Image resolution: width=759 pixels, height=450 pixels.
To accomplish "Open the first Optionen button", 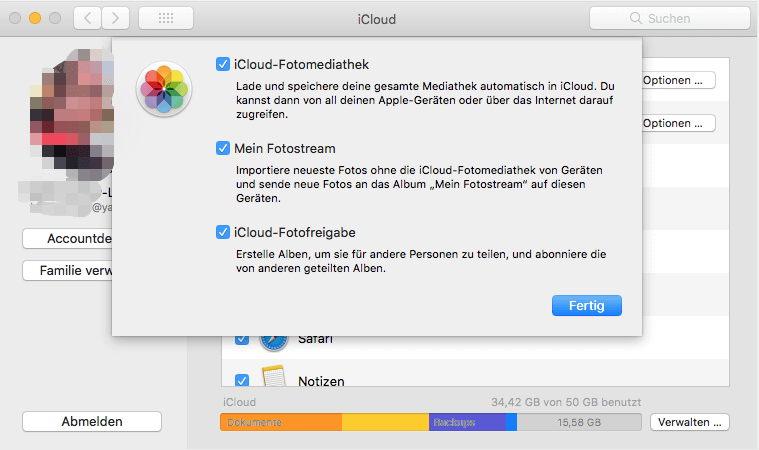I will coord(678,80).
